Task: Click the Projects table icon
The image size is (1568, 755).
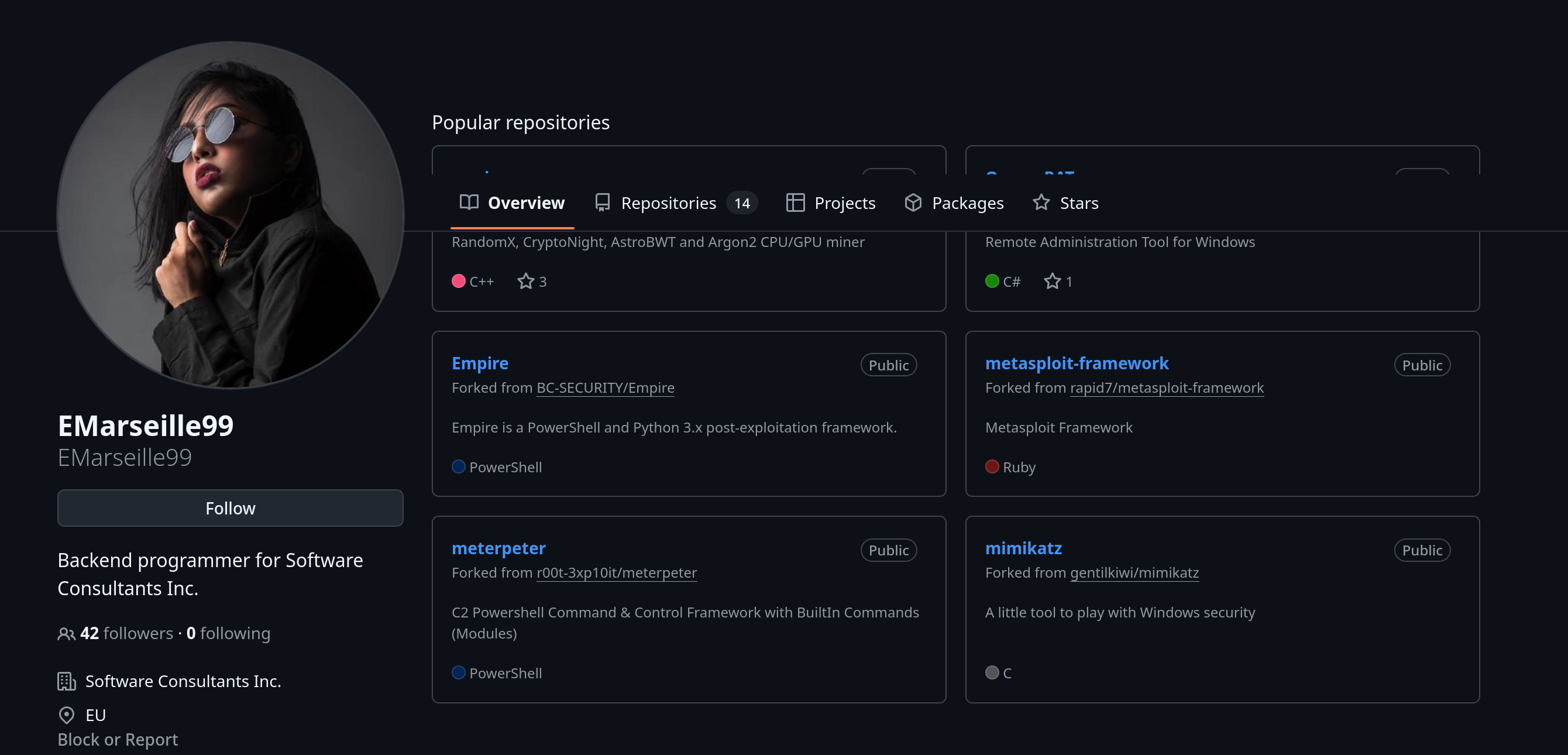Action: pyautogui.click(x=795, y=203)
